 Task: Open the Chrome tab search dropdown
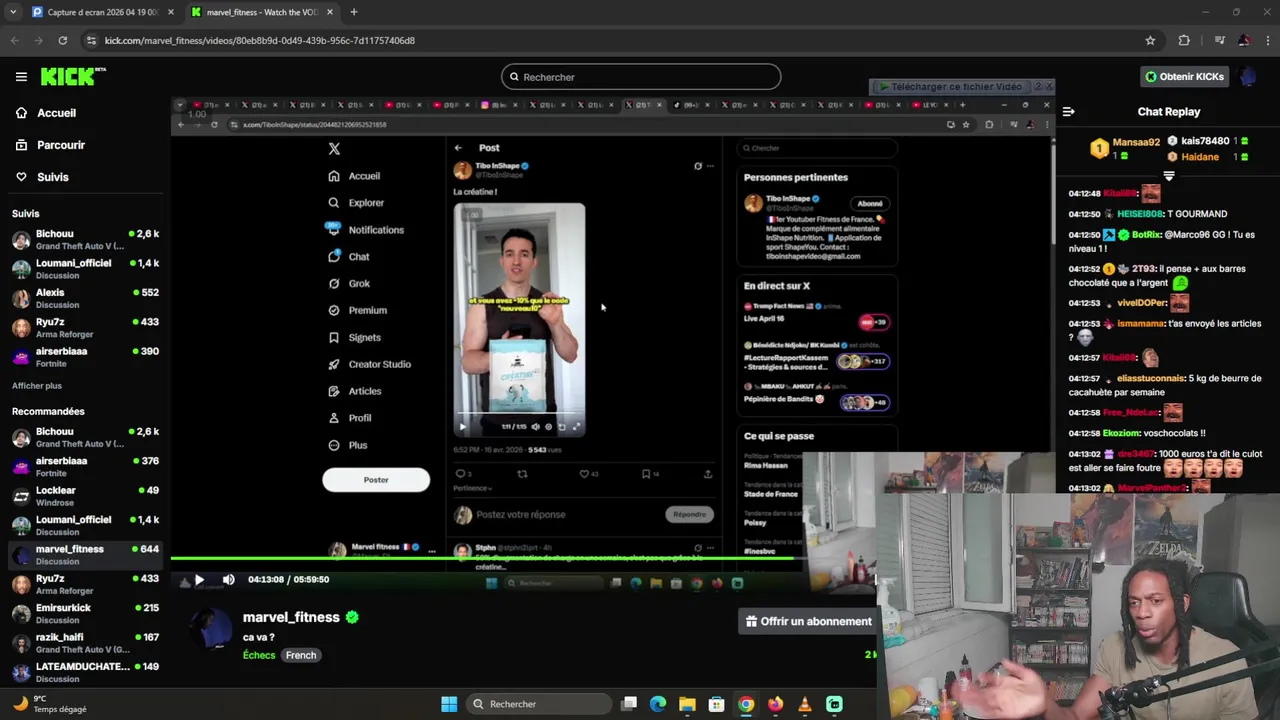point(13,12)
